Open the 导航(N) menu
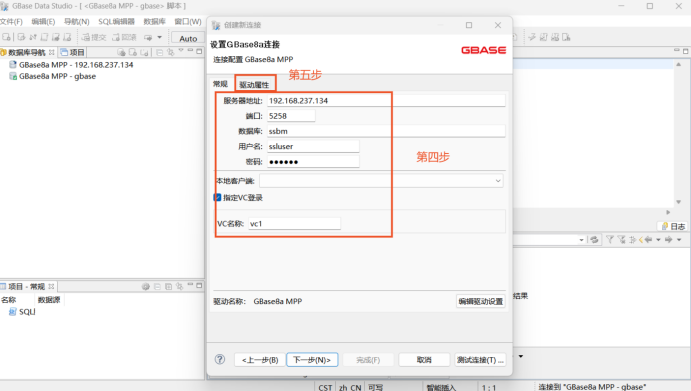The width and height of the screenshot is (691, 391). (x=77, y=22)
